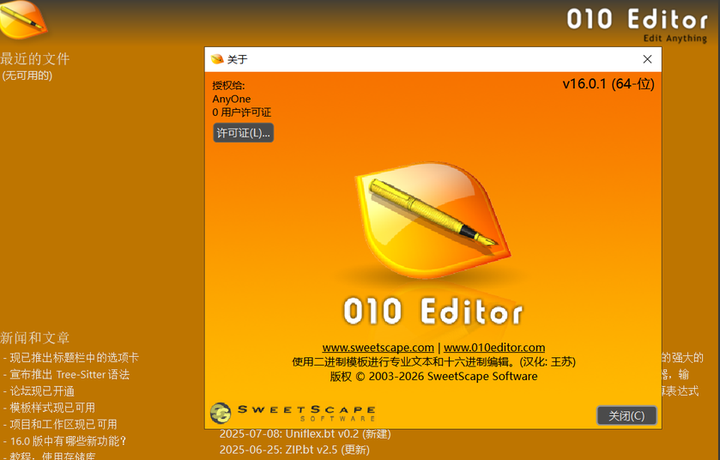Viewport: 720px width, 460px height.
Task: Select the 2025-06-25: ZIP.bt v2.5 entry
Action: tap(294, 449)
